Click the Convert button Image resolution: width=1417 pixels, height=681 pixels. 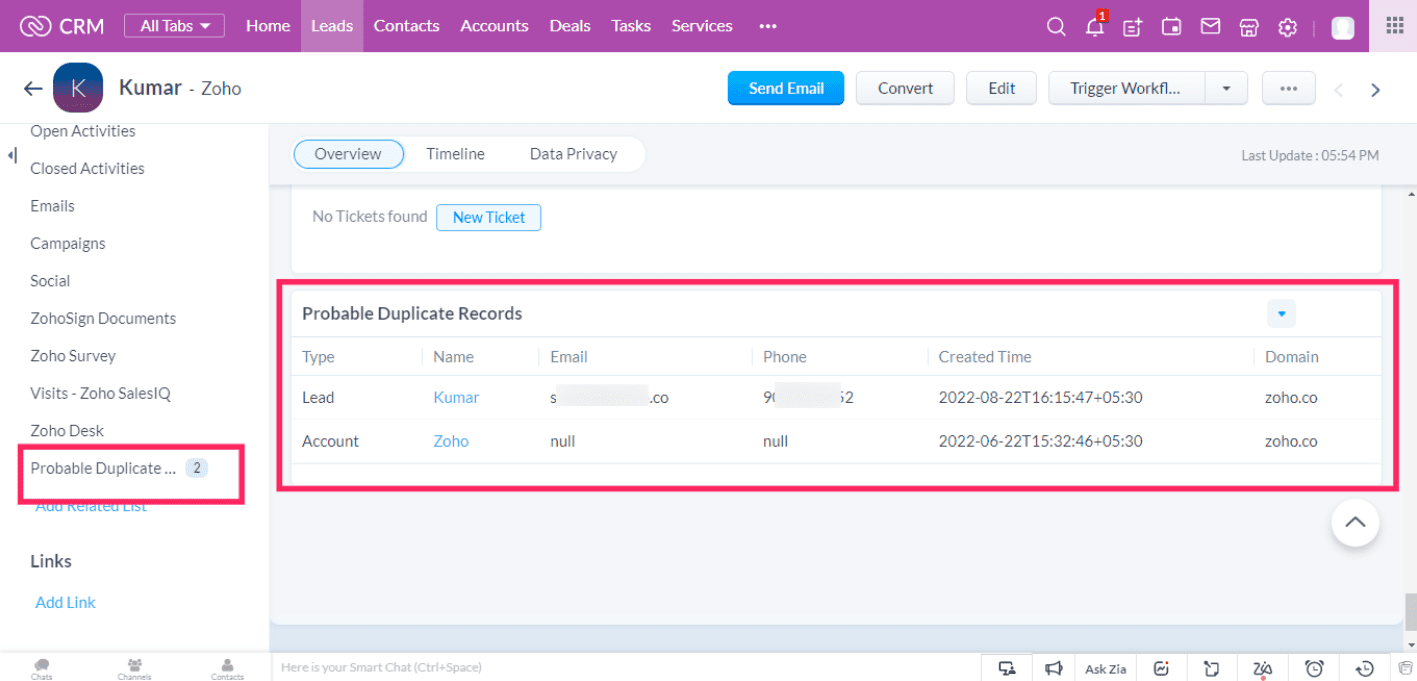coord(905,88)
